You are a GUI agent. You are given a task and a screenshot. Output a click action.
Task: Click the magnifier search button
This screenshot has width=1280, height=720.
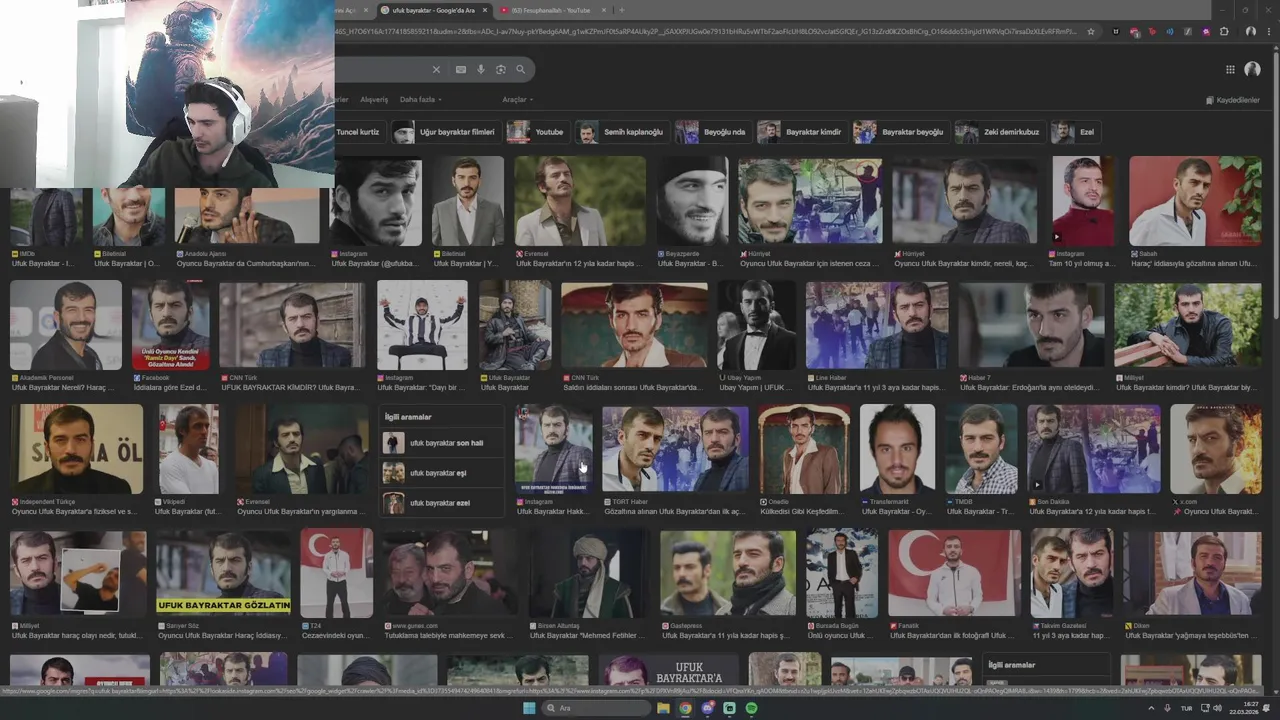pos(520,69)
